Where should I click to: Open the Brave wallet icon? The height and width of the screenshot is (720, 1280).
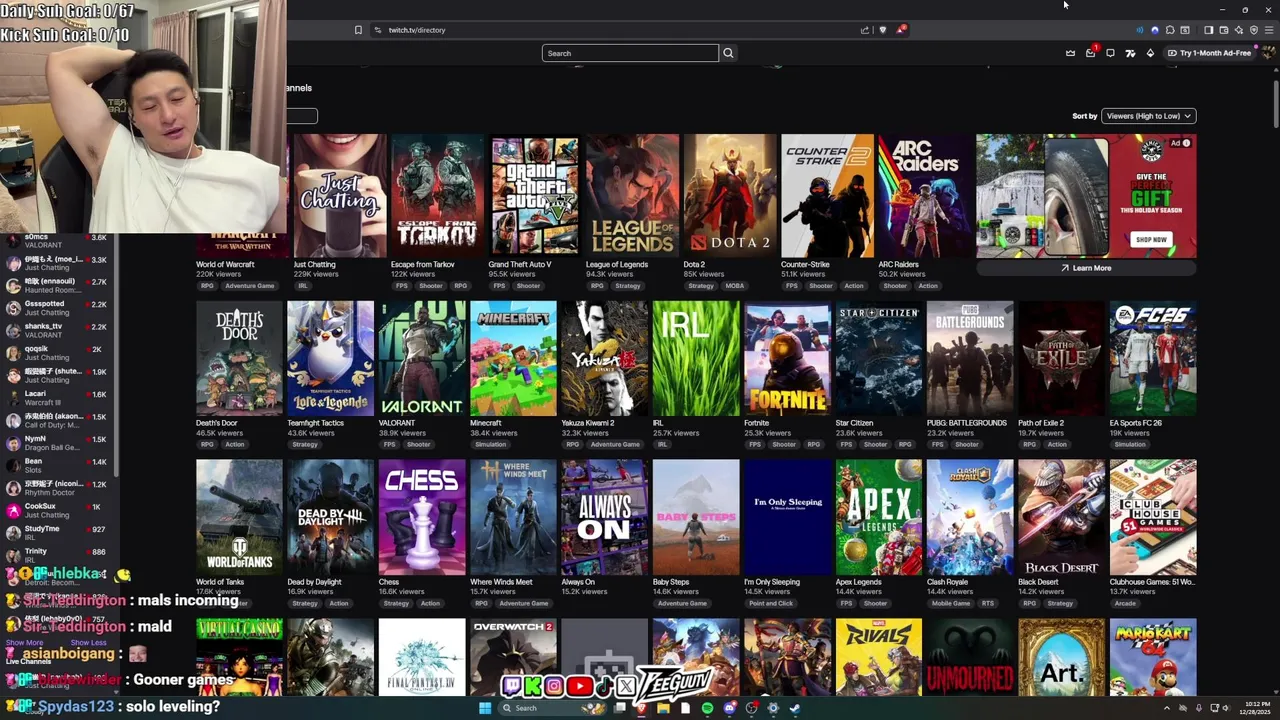point(1224,30)
